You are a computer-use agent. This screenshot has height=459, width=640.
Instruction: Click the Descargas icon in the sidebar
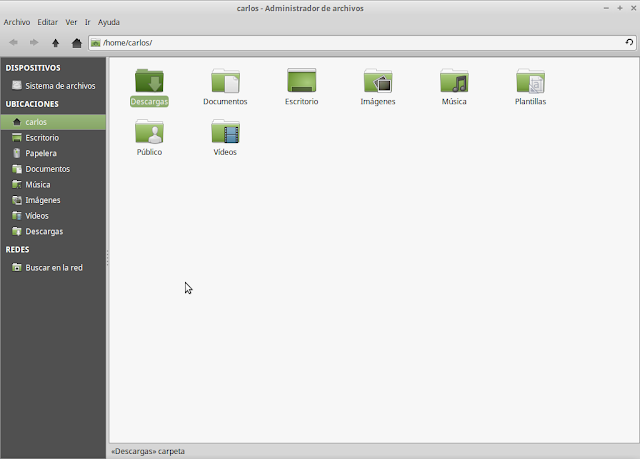coord(17,231)
